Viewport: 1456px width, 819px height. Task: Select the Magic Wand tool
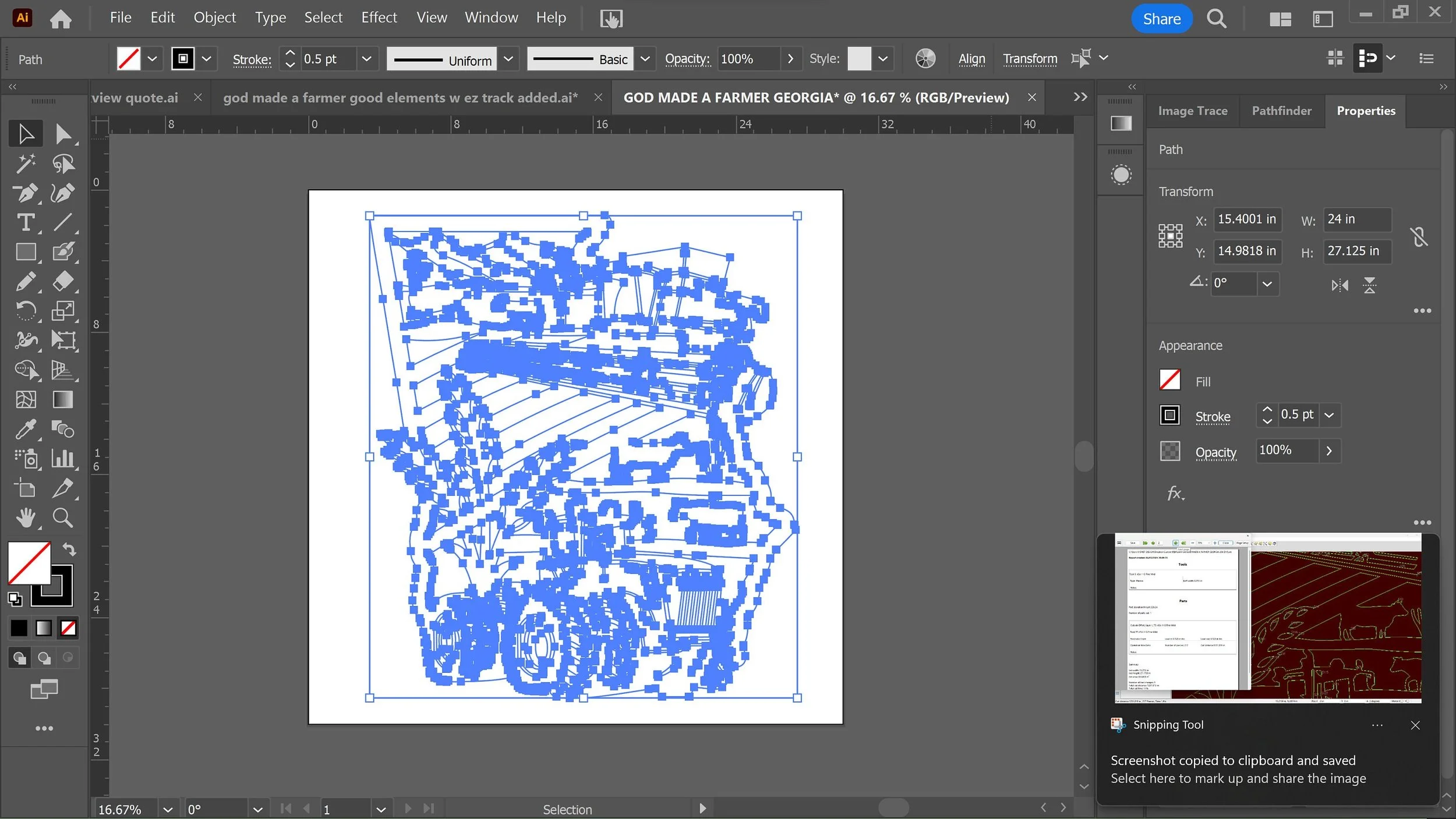(x=26, y=164)
